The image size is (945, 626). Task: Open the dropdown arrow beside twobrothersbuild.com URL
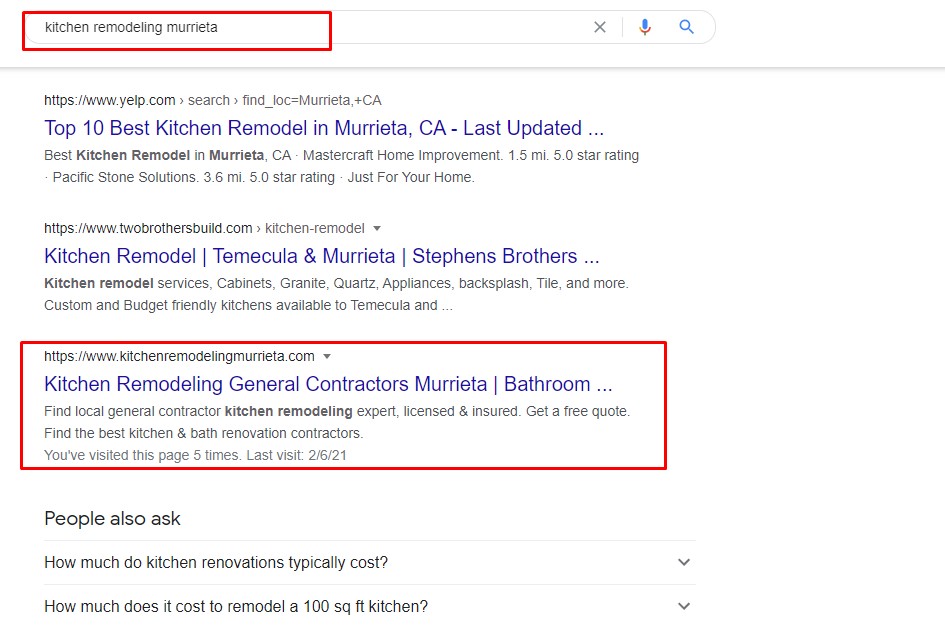pyautogui.click(x=377, y=228)
